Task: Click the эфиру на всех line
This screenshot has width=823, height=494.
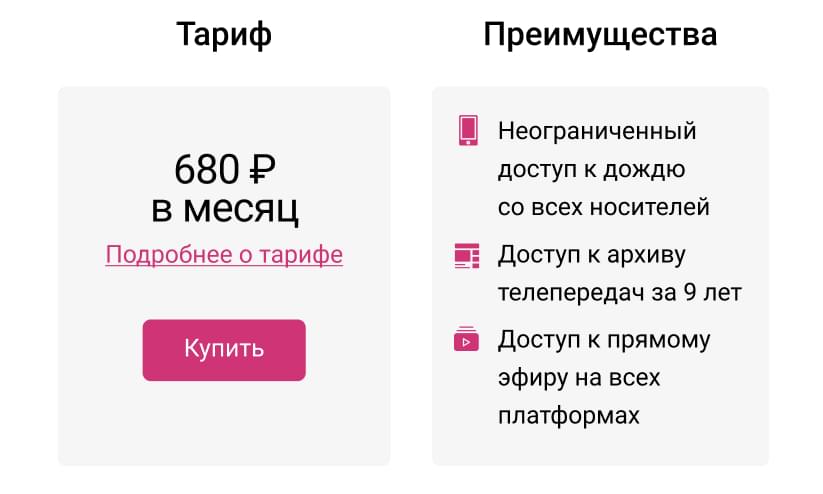Action: click(579, 378)
